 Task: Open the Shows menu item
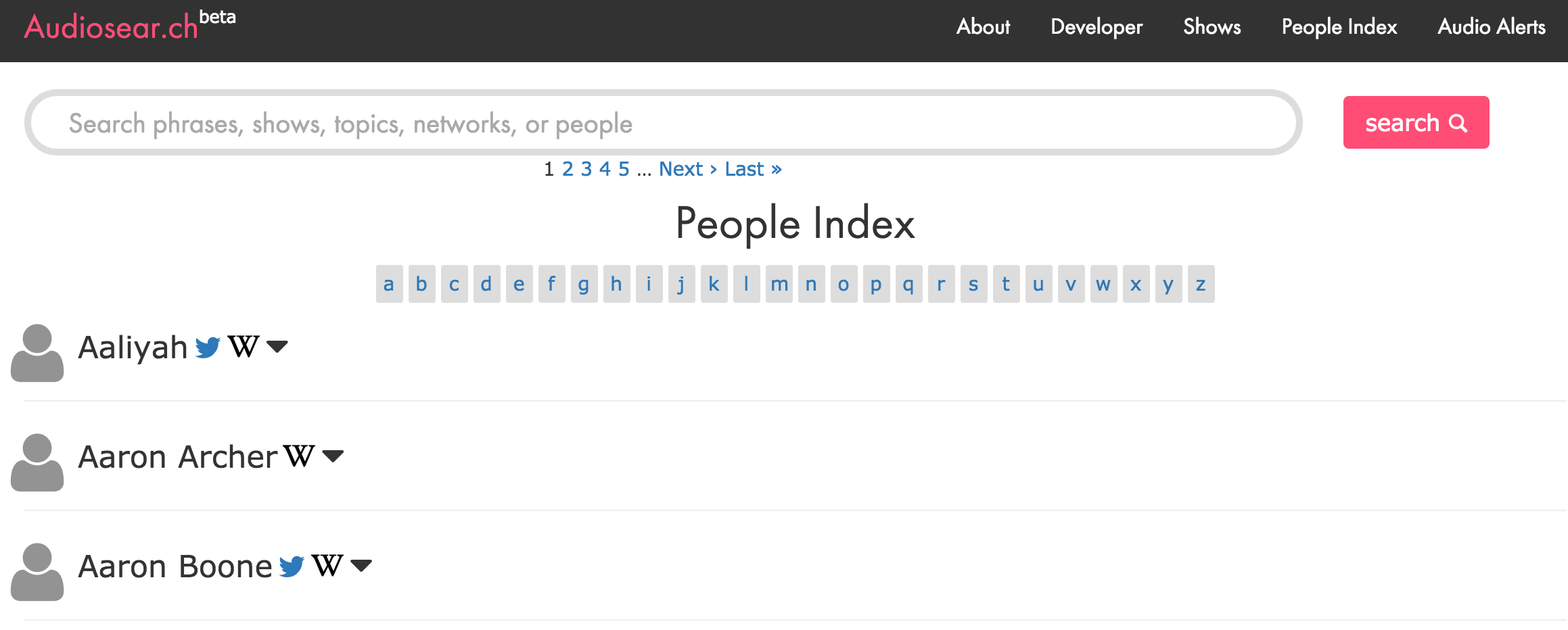tap(1212, 27)
